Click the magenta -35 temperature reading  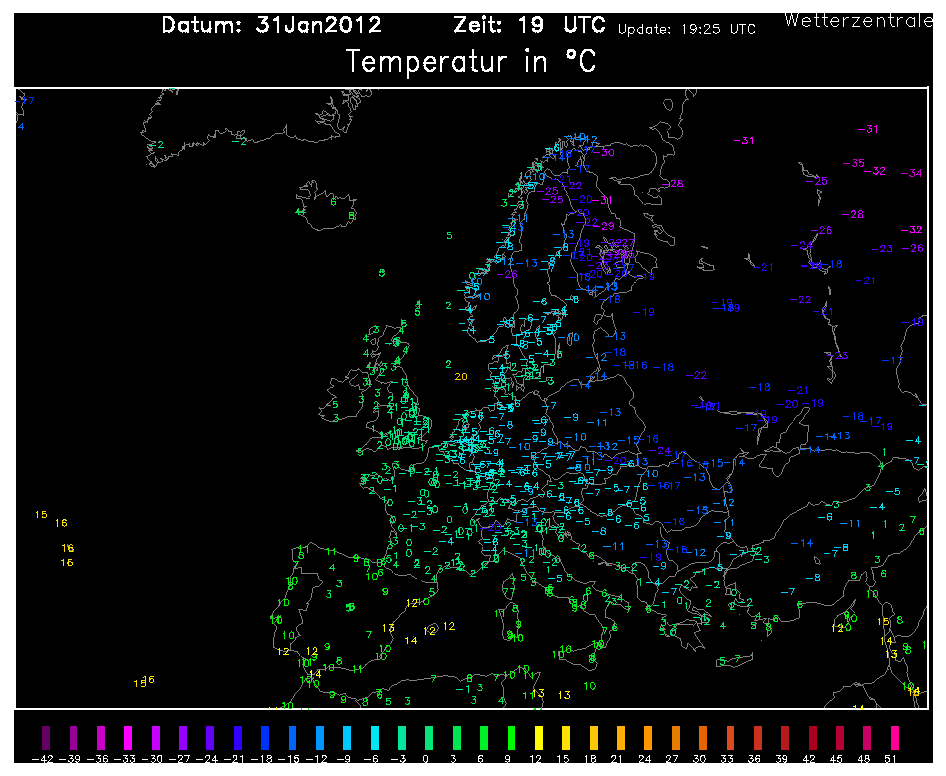coord(853,163)
